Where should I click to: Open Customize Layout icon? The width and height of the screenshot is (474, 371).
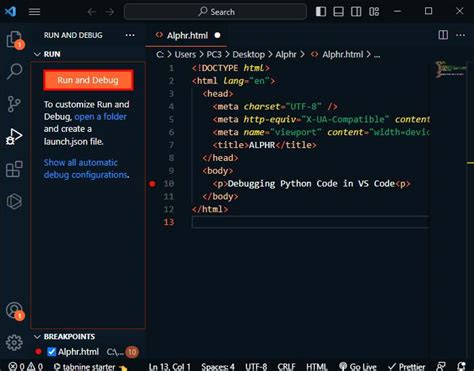374,12
